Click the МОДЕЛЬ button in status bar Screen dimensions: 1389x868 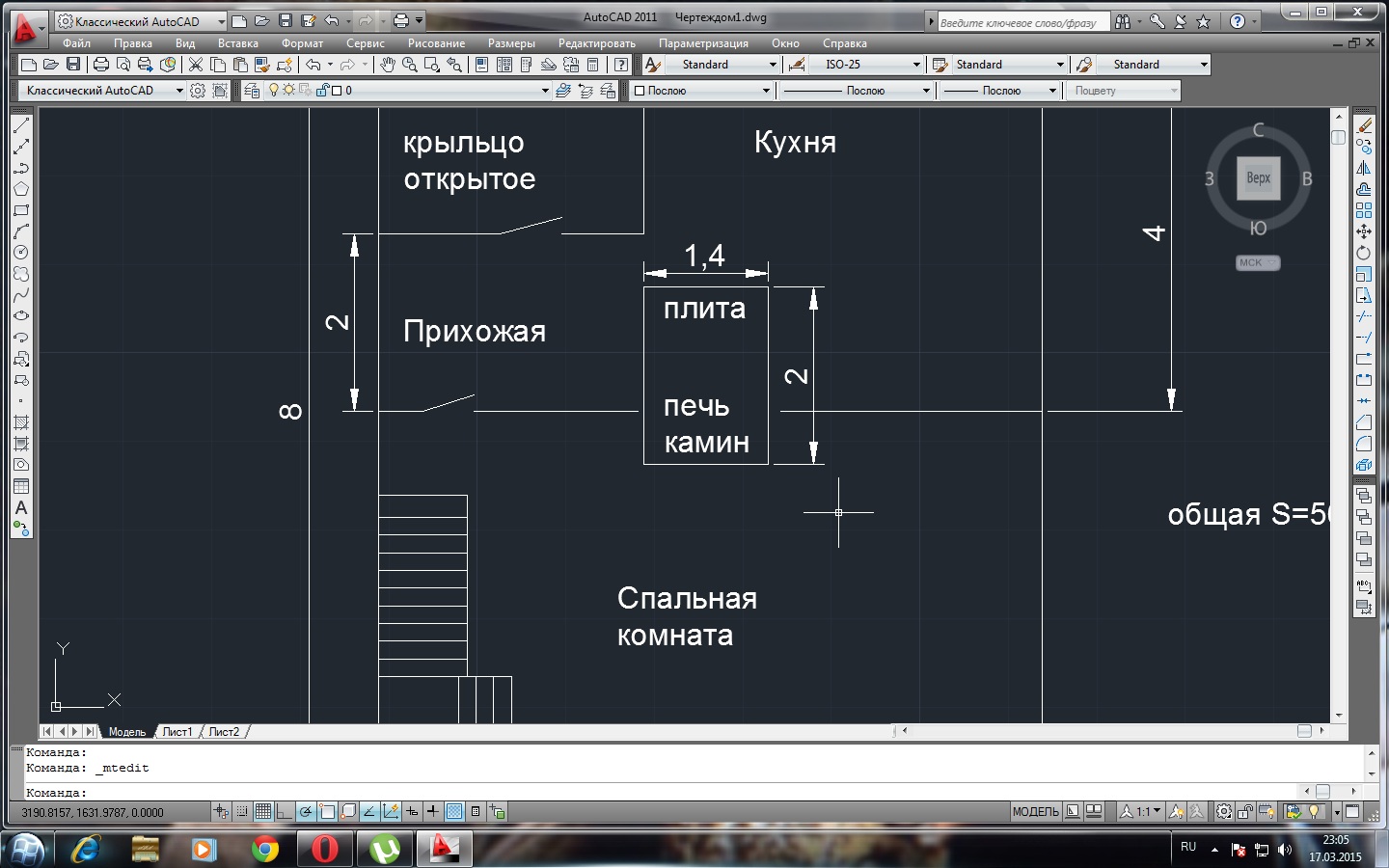pos(1035,812)
